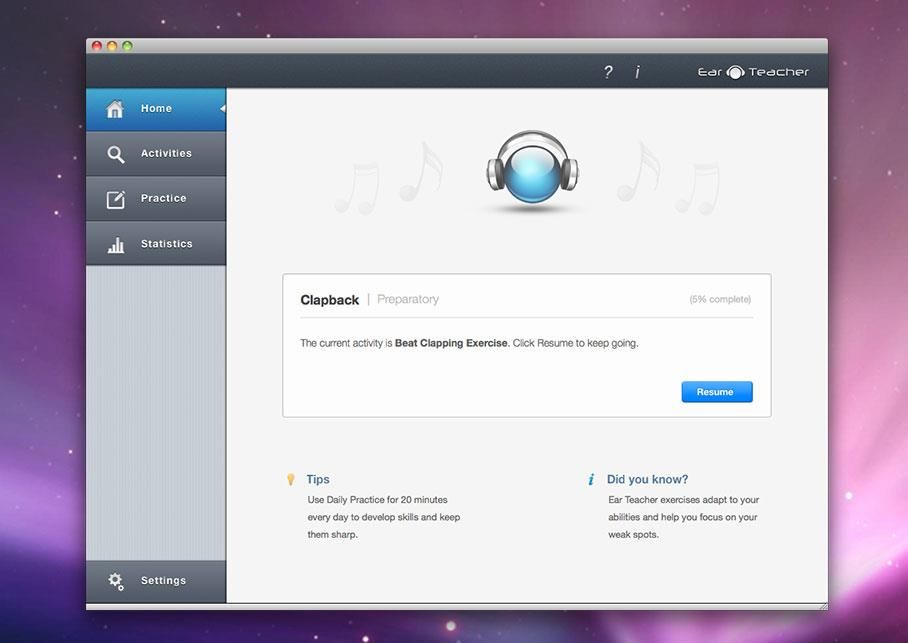Image resolution: width=908 pixels, height=643 pixels.
Task: Click the Resume button
Action: [716, 391]
